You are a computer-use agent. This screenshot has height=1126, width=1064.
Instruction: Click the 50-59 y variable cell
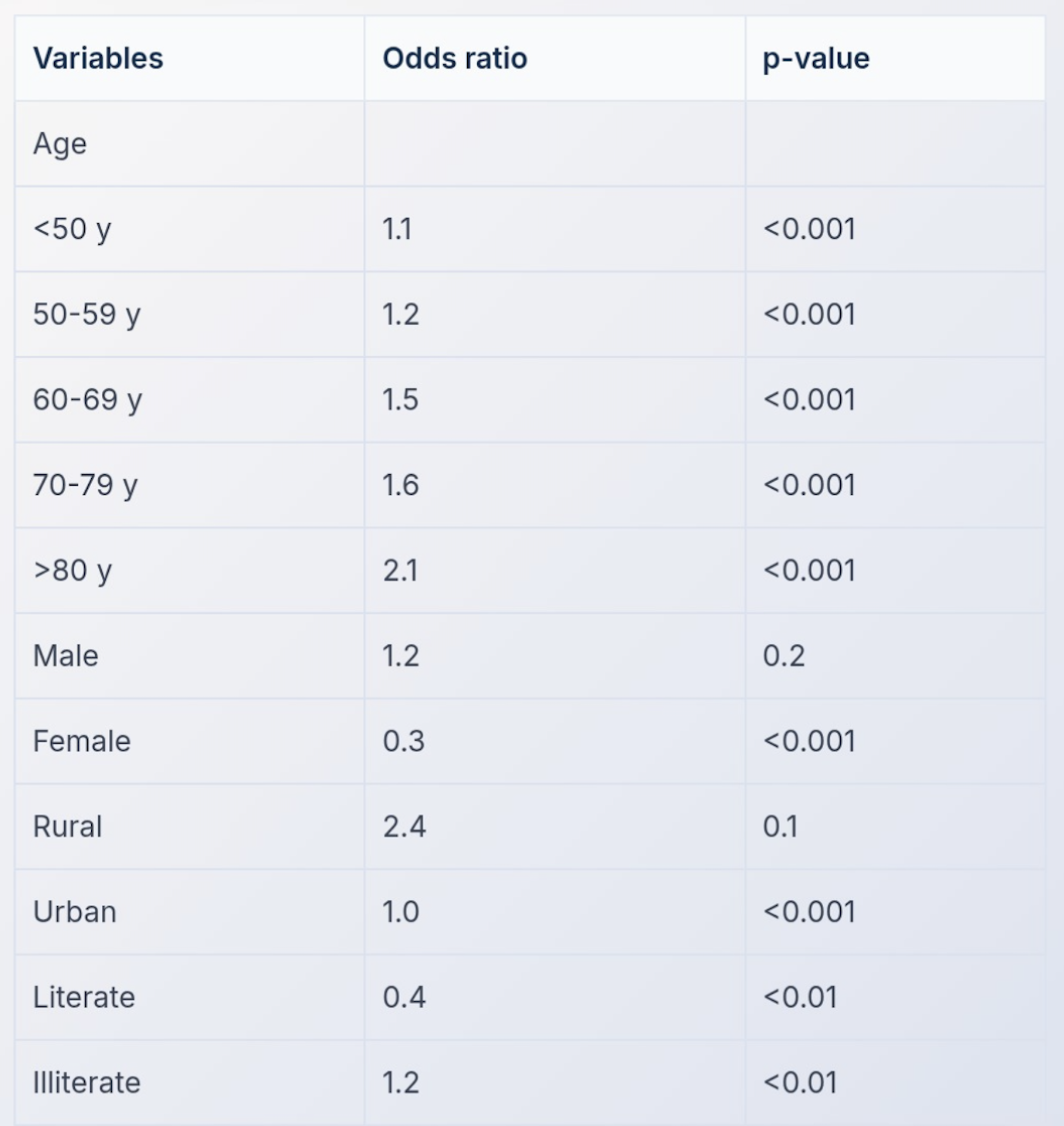86,314
